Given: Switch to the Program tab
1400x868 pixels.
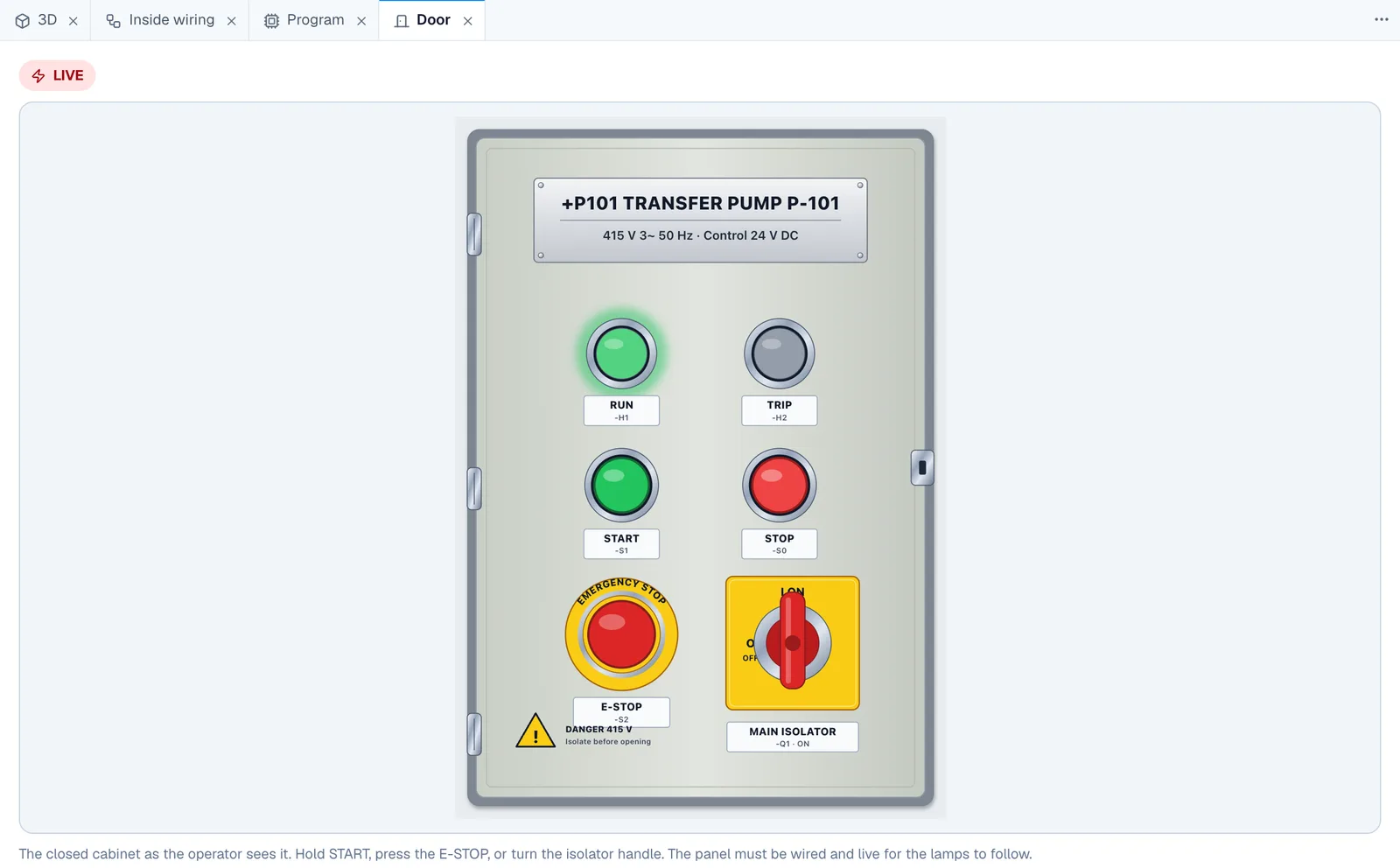Looking at the screenshot, I should pyautogui.click(x=316, y=20).
